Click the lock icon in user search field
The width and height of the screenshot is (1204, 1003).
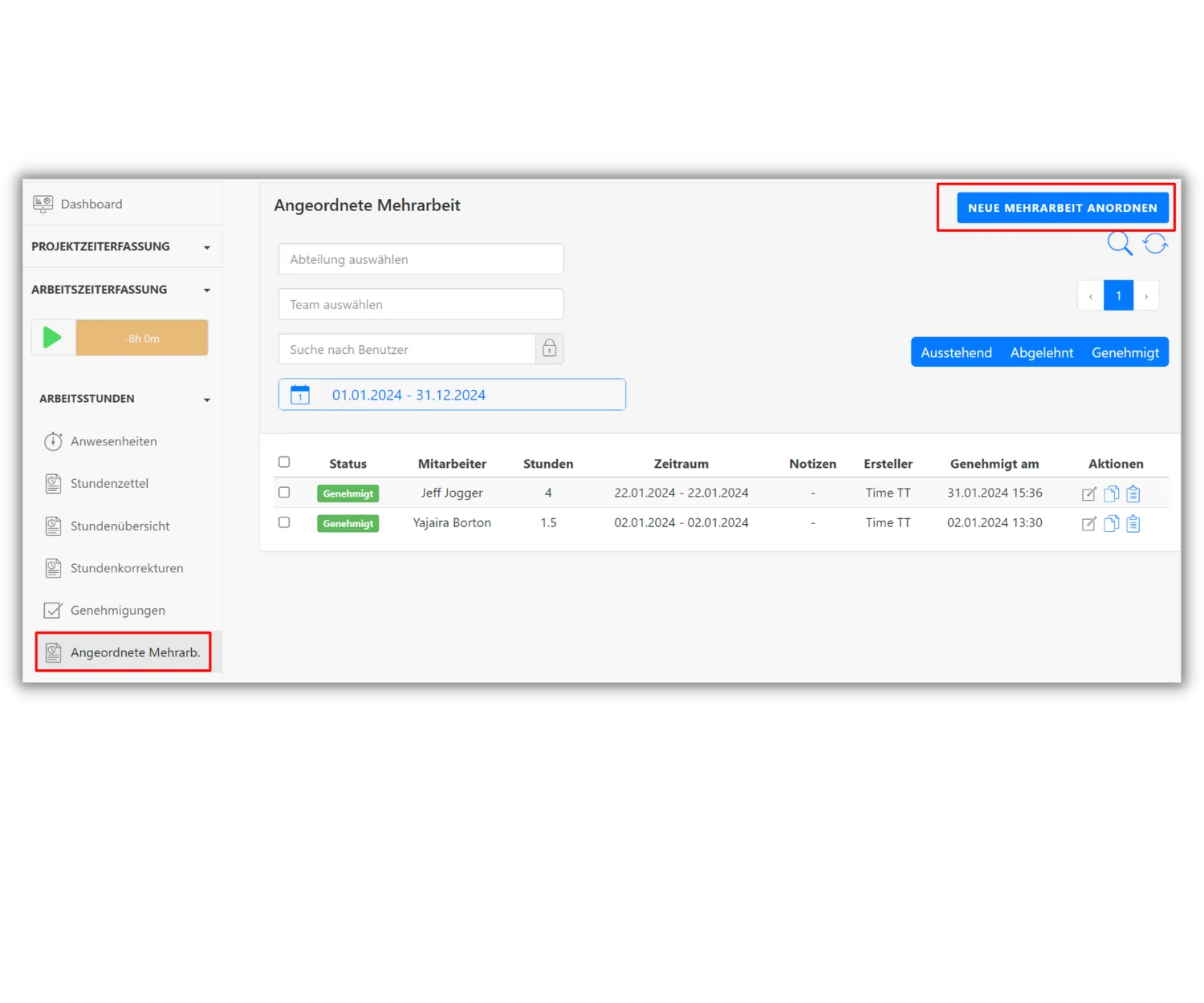[x=549, y=348]
